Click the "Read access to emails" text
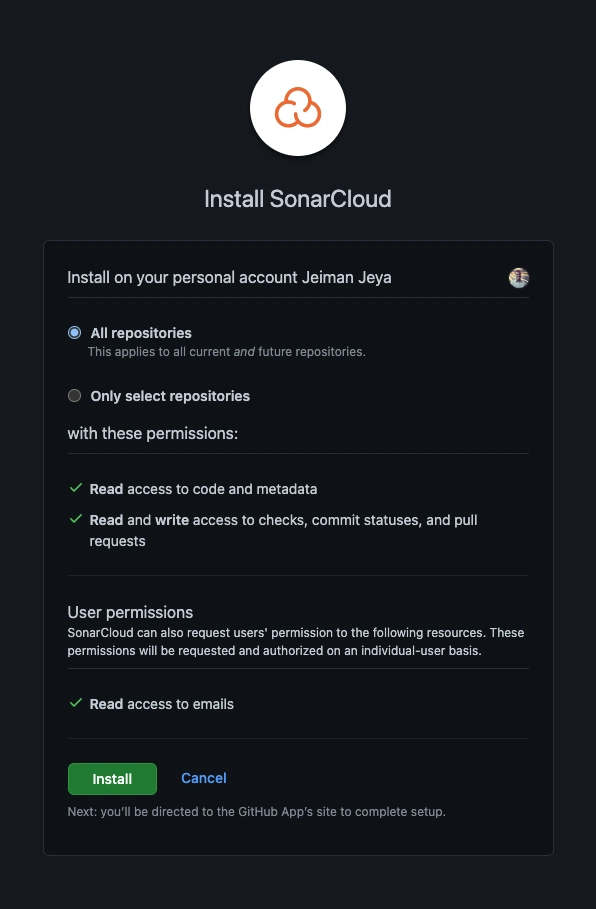Image resolution: width=596 pixels, height=909 pixels. 161,704
